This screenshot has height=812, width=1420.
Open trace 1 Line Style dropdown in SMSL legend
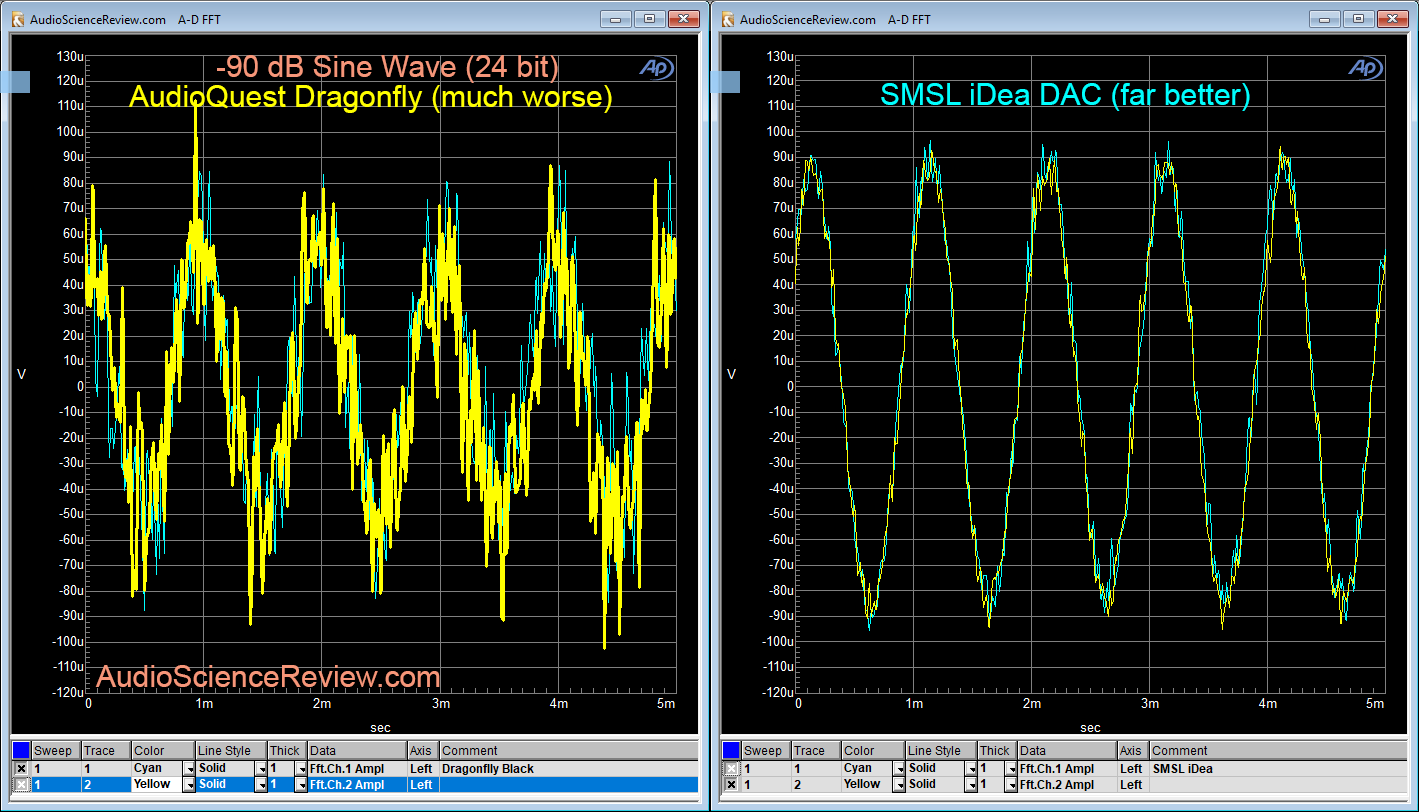pos(970,769)
